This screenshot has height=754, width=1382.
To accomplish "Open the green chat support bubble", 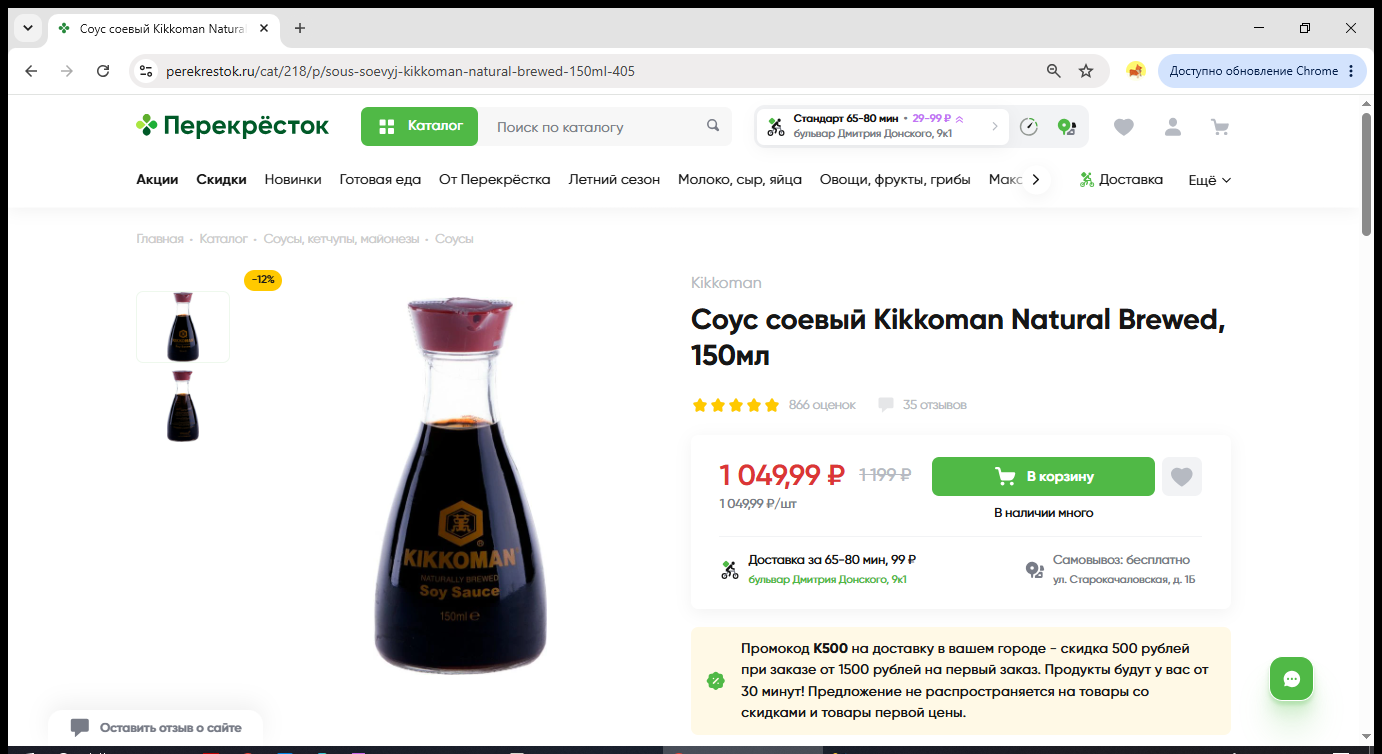I will pos(1291,679).
